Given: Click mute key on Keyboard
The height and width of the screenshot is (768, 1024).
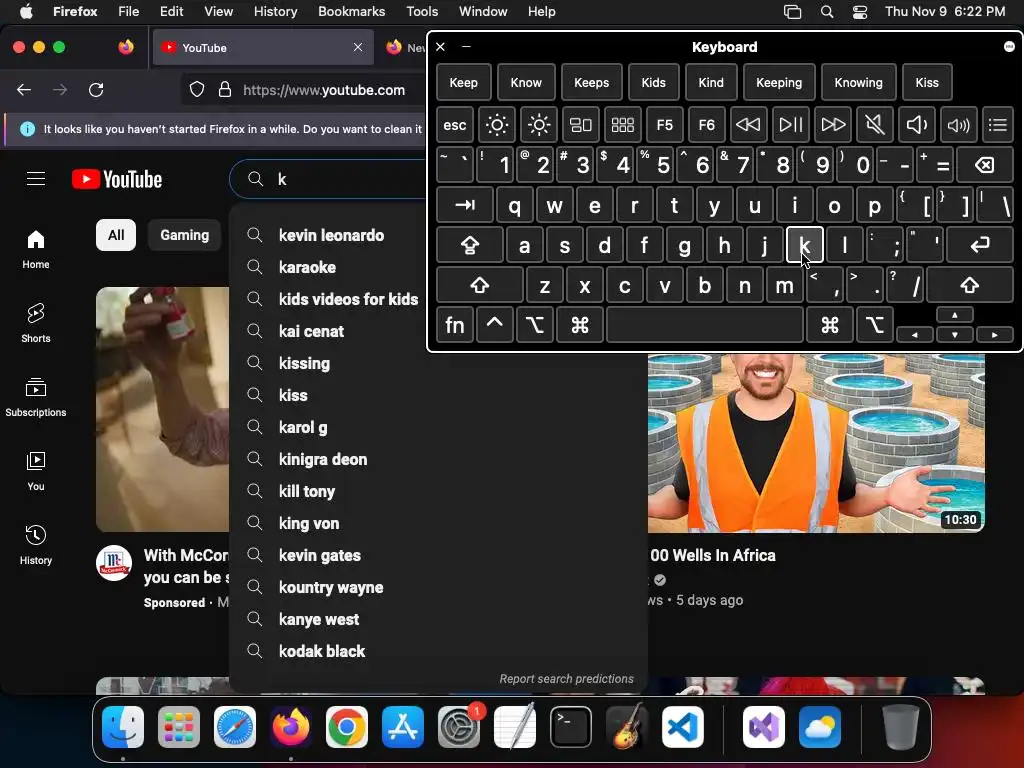Looking at the screenshot, I should click(x=874, y=125).
